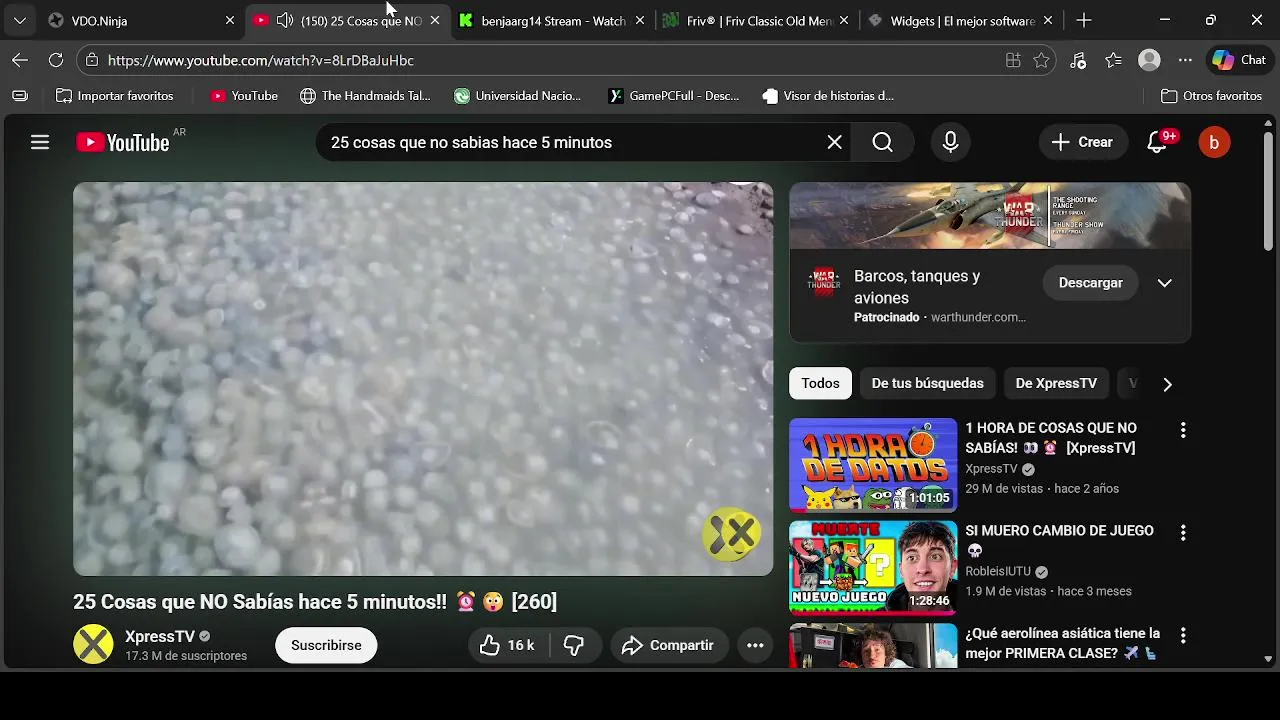Open the apps grid icon in address bar

pyautogui.click(x=1013, y=60)
